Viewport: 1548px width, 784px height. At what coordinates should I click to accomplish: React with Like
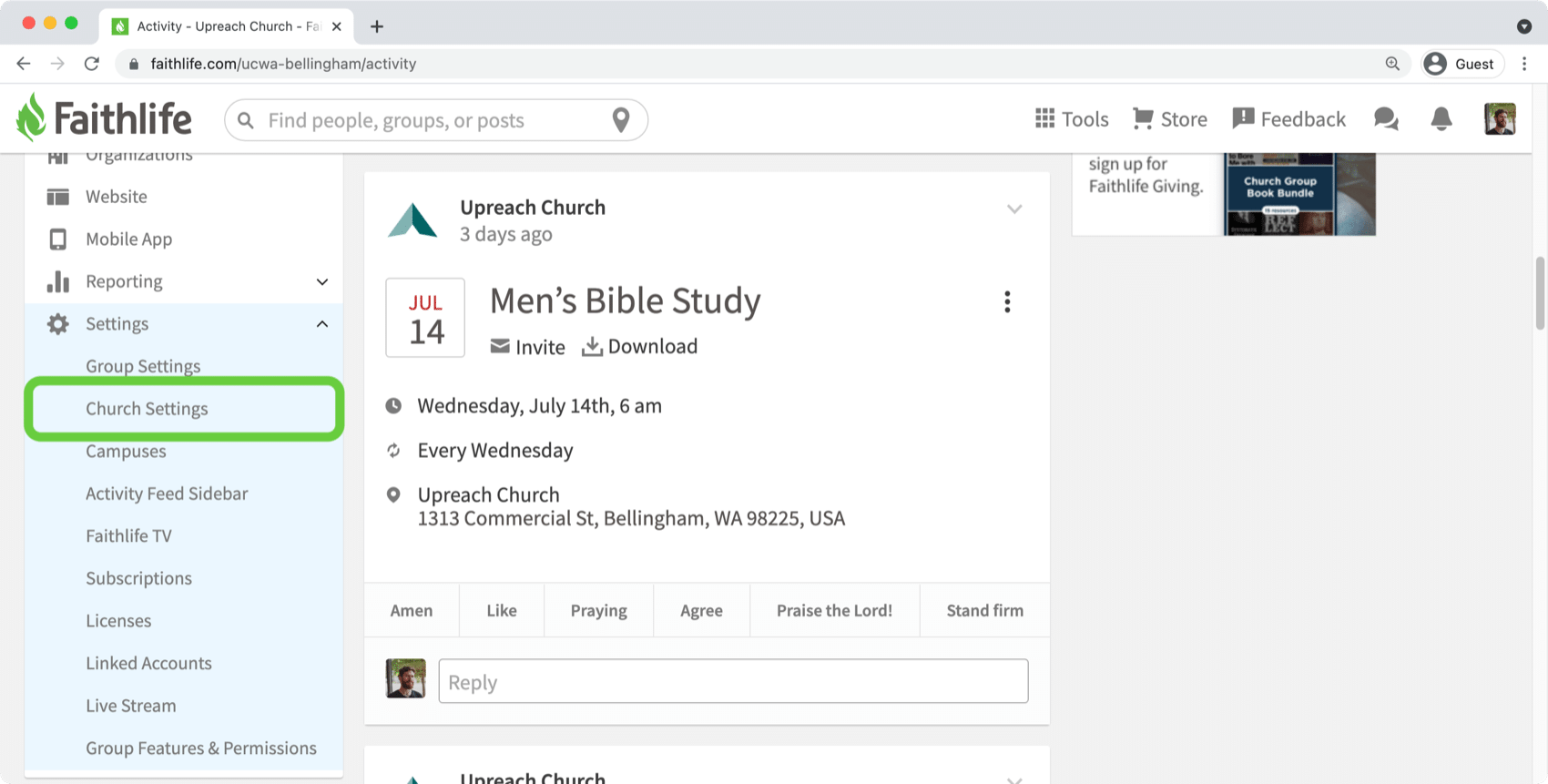click(x=502, y=610)
